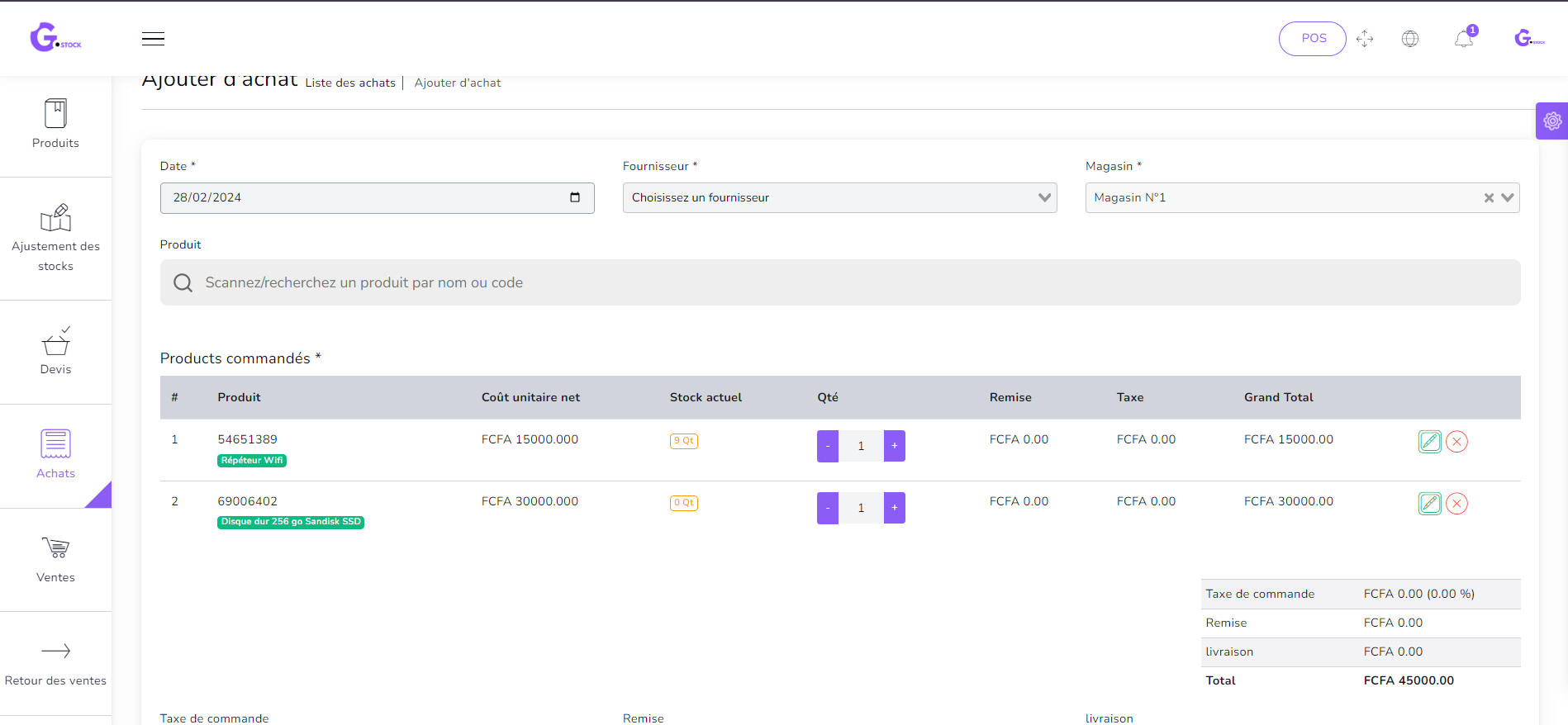Delete the Répéteur Wifi row
The width and height of the screenshot is (1568, 725).
point(1456,442)
